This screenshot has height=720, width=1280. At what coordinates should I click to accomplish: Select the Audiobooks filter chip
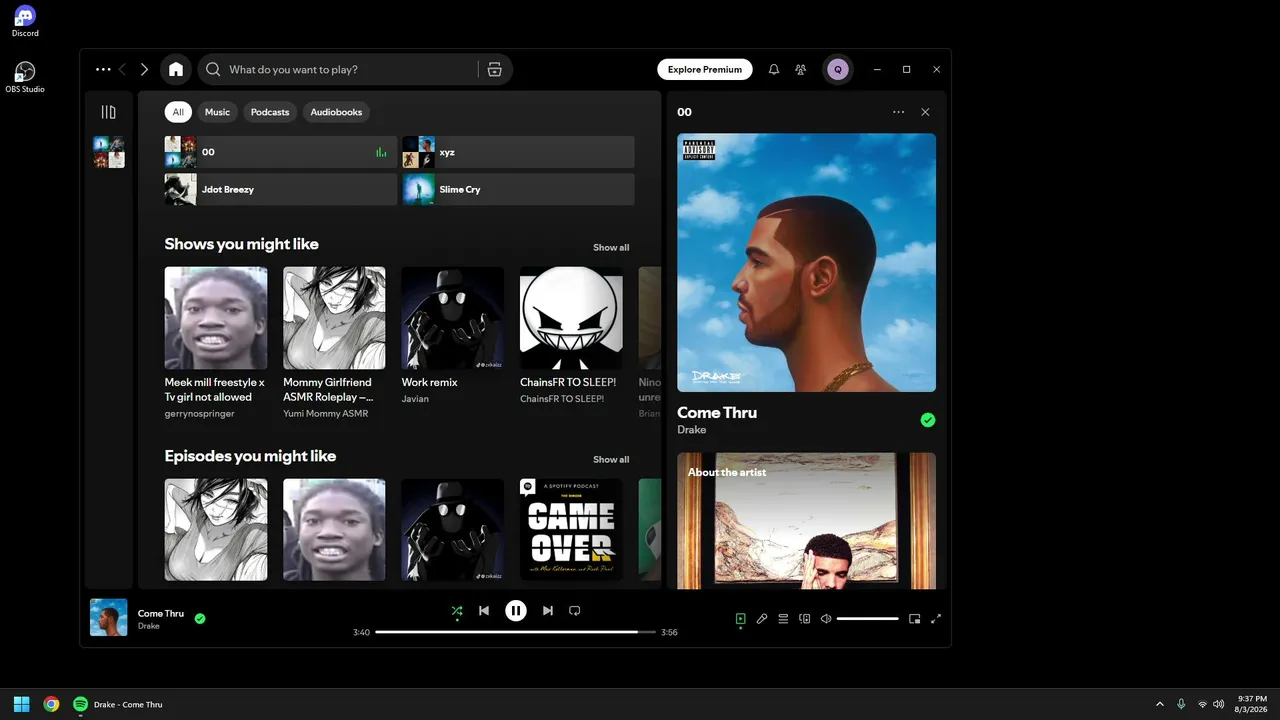pyautogui.click(x=336, y=112)
